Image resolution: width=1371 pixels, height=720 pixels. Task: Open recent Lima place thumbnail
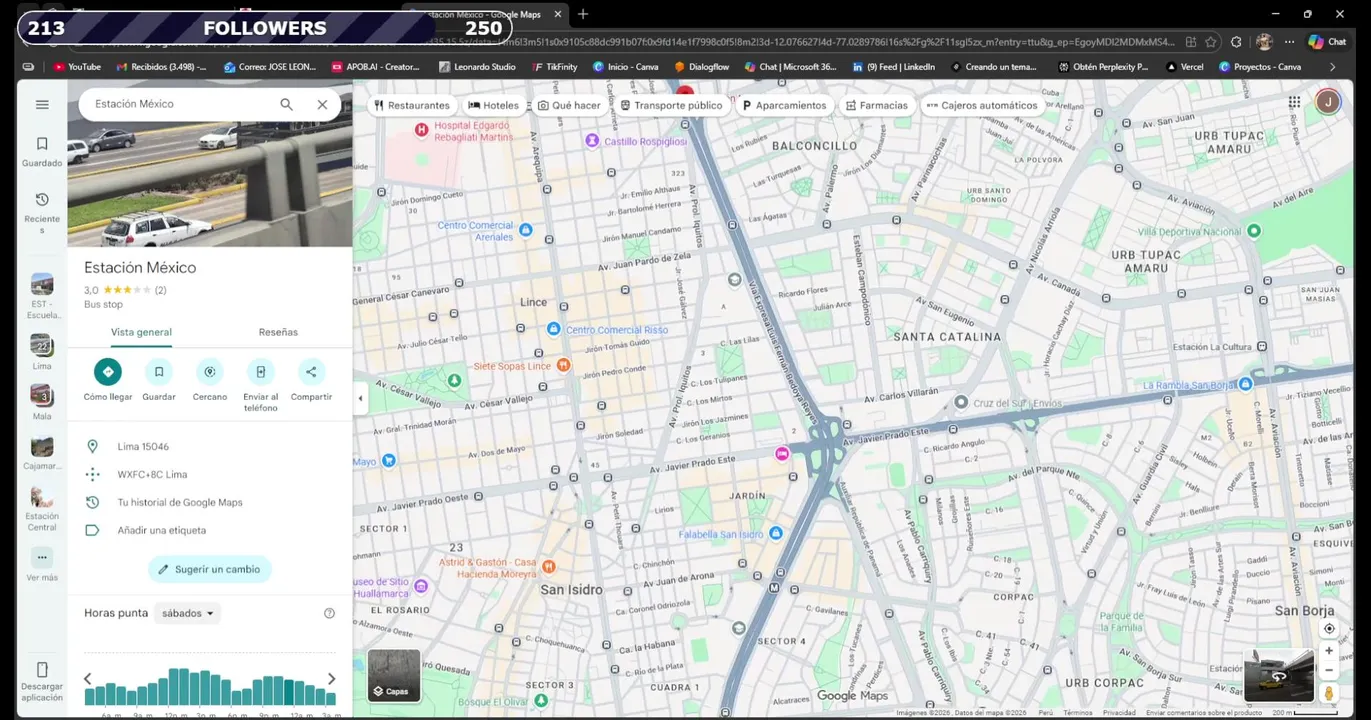pyautogui.click(x=42, y=345)
